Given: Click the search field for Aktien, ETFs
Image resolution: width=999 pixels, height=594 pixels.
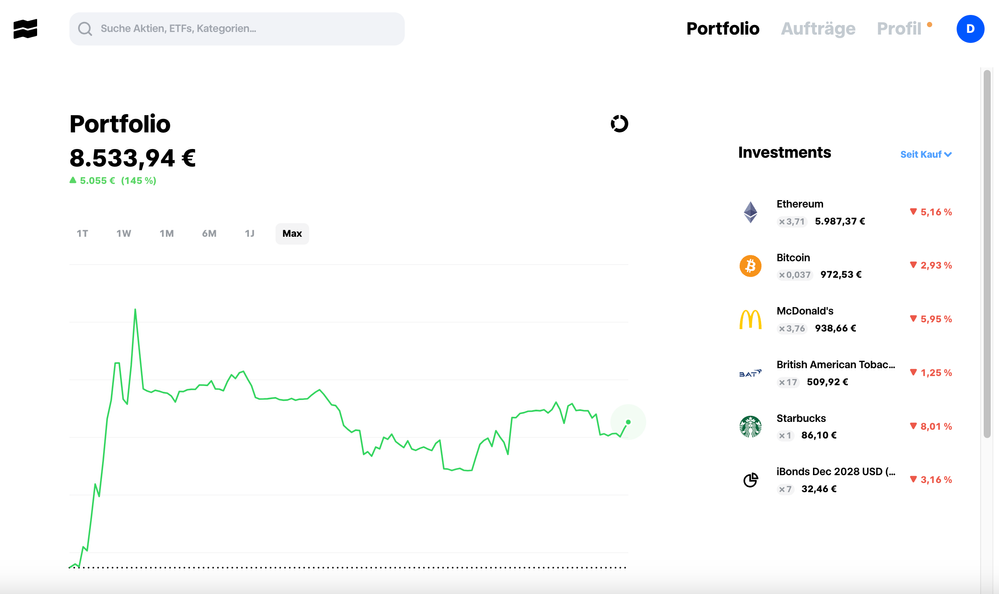Looking at the screenshot, I should click(x=237, y=29).
